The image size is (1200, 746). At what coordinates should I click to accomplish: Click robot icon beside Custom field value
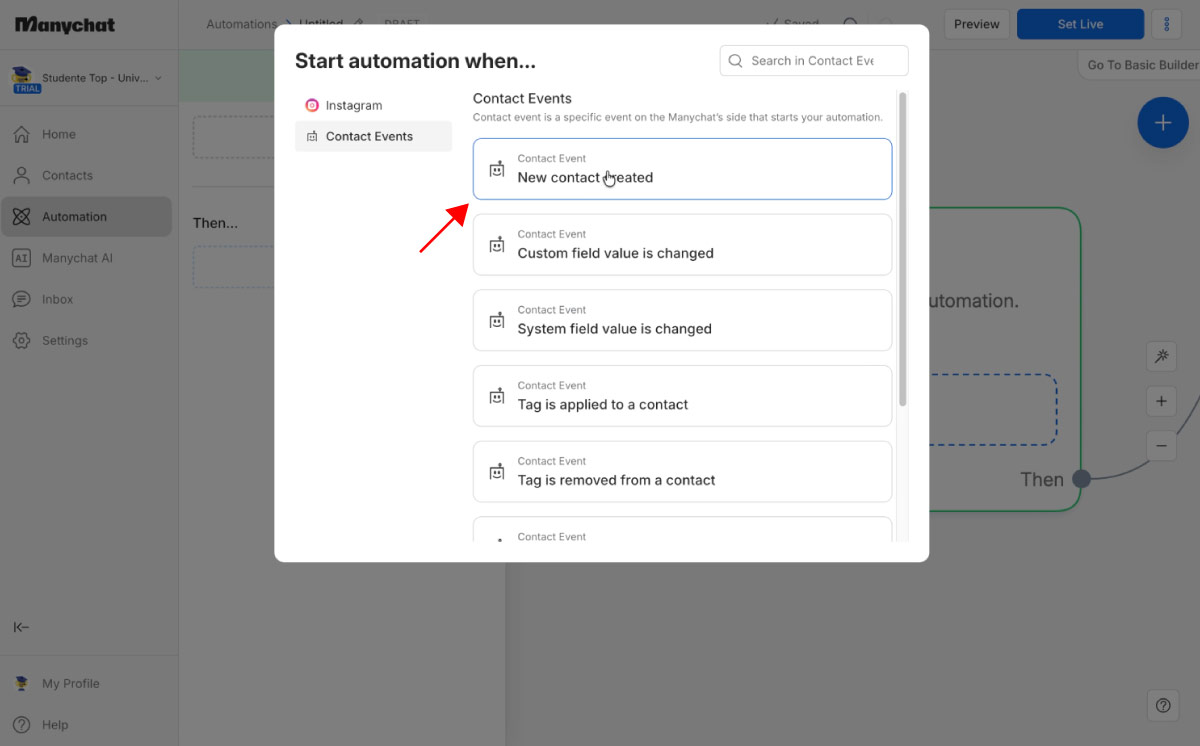[497, 245]
